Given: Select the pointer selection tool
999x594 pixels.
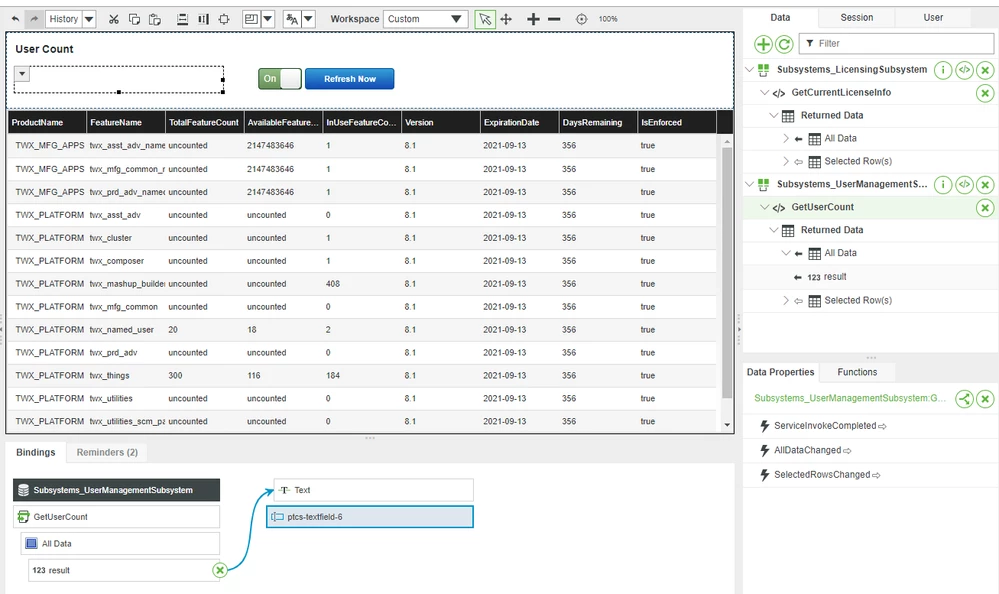Looking at the screenshot, I should tap(485, 19).
